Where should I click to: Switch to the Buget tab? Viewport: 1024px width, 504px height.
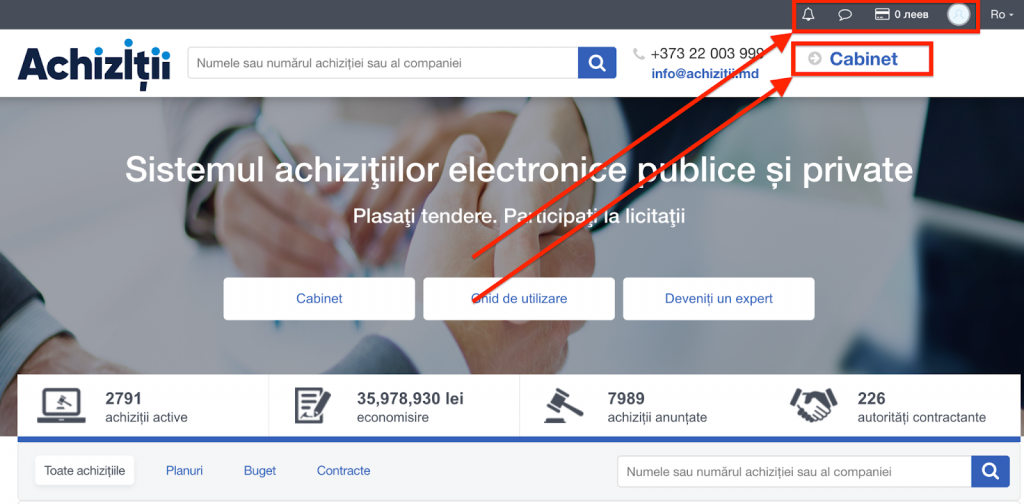coord(260,471)
